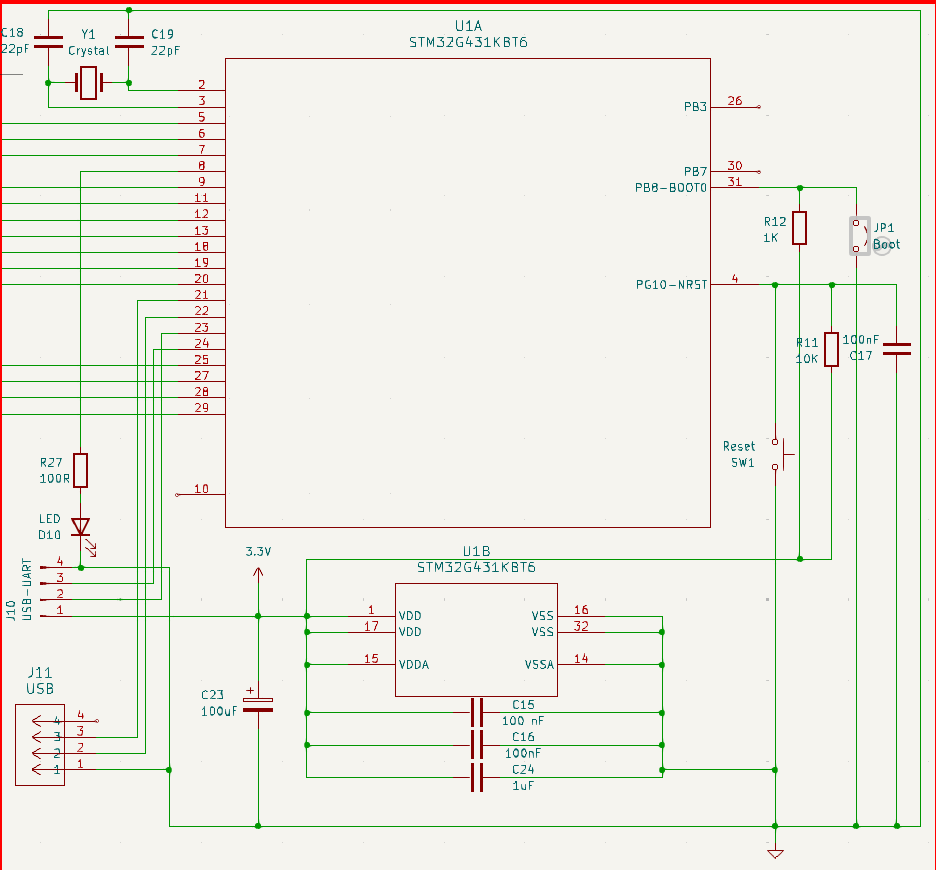Select the PG10-NRST pin label

click(x=671, y=284)
